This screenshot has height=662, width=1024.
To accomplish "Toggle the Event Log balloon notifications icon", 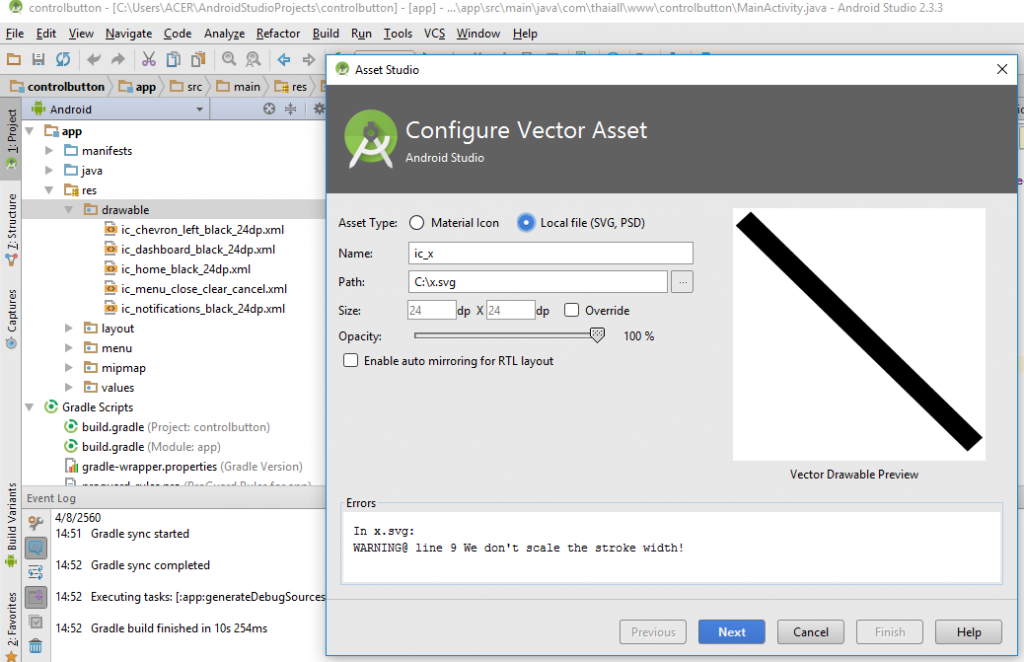I will tap(36, 547).
